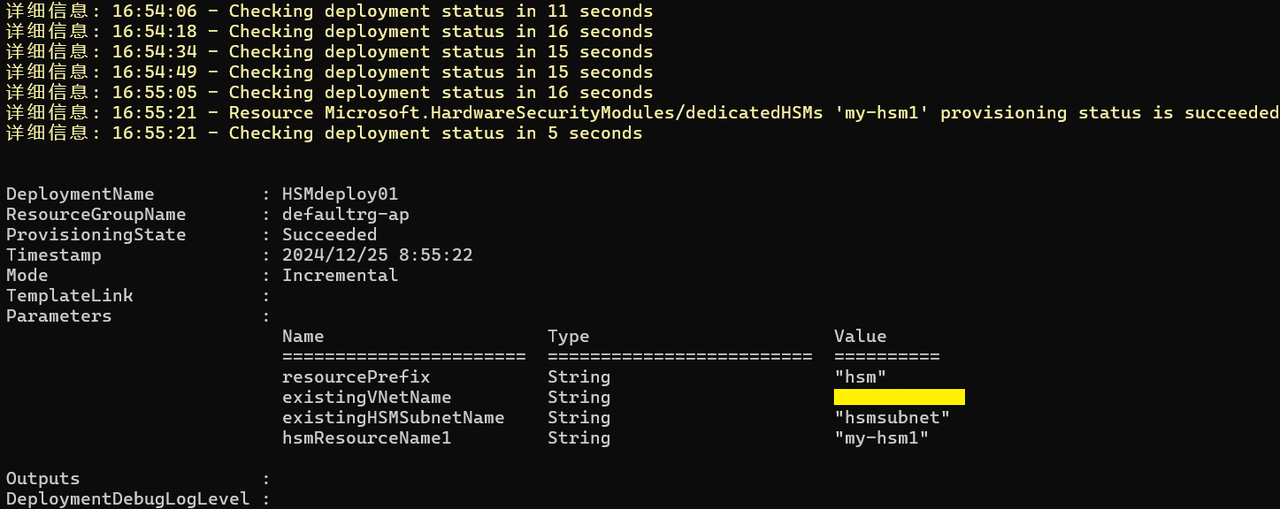Click the "hsmsubnet" parameter value
This screenshot has width=1280, height=509.
[x=892, y=417]
